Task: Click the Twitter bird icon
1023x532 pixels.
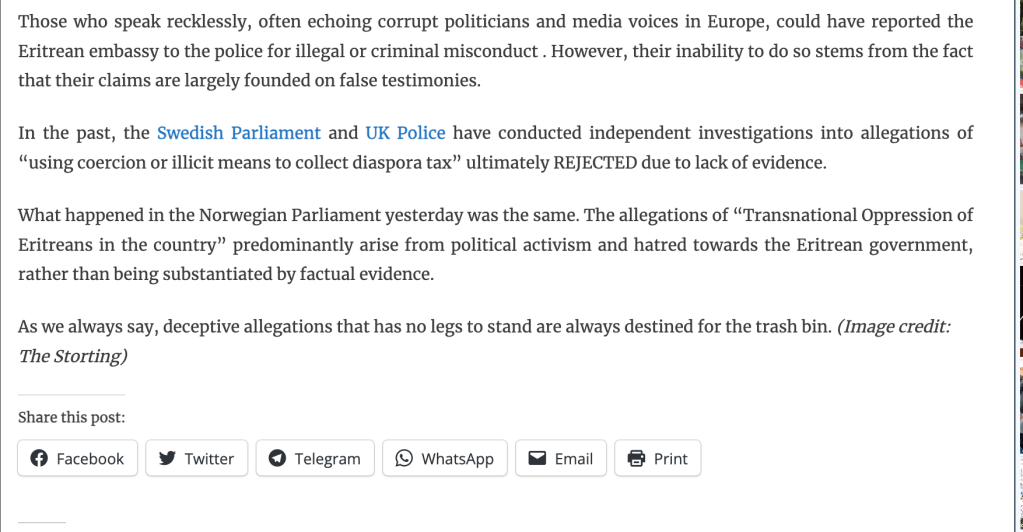Action: click(168, 458)
